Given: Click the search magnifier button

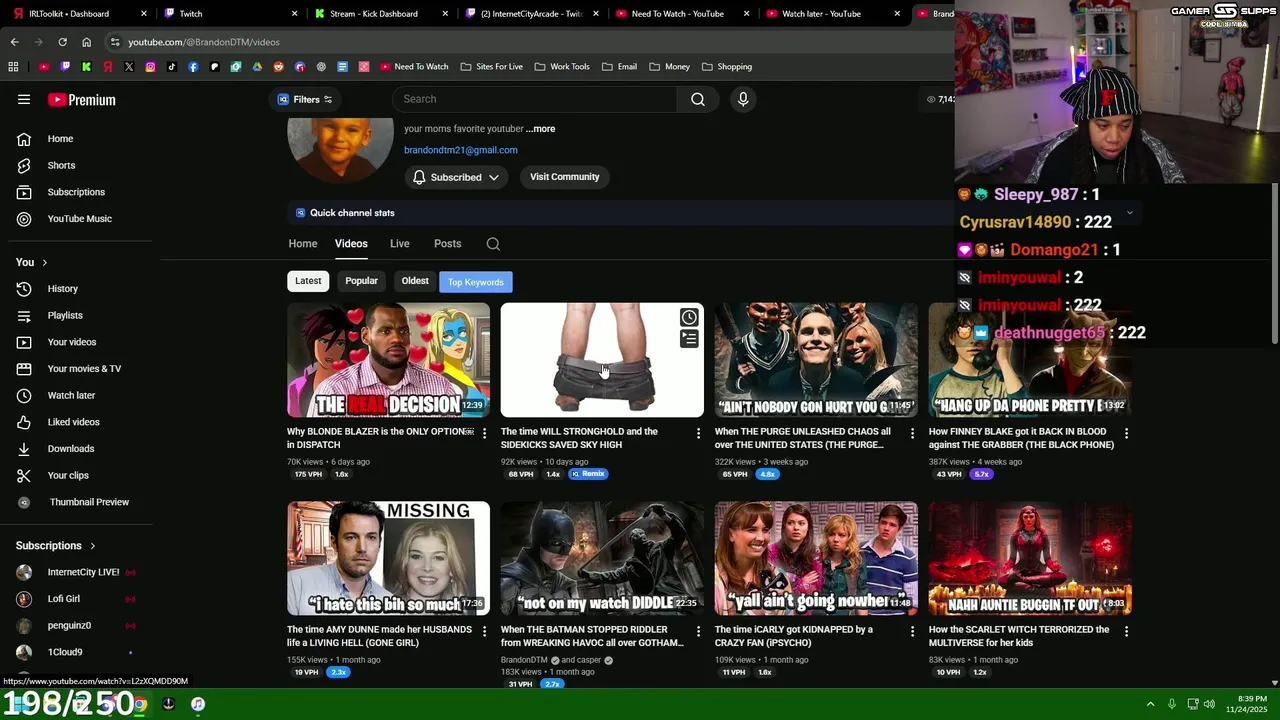Looking at the screenshot, I should (x=698, y=99).
